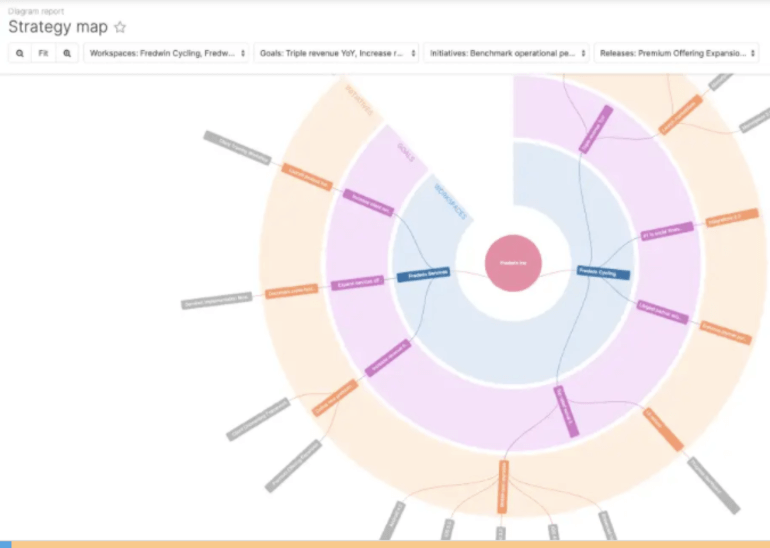Click the orange progress bar at page bottom
The image size is (770, 548).
click(390, 544)
